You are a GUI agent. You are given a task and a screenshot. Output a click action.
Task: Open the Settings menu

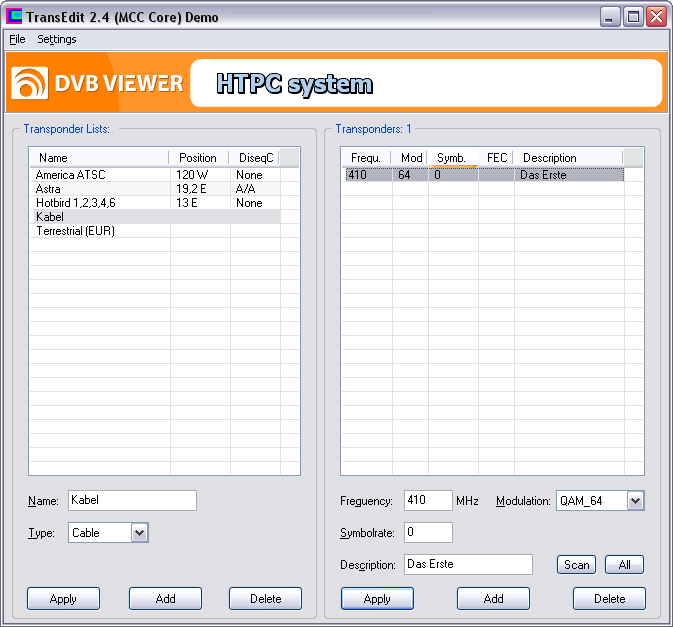coord(57,39)
